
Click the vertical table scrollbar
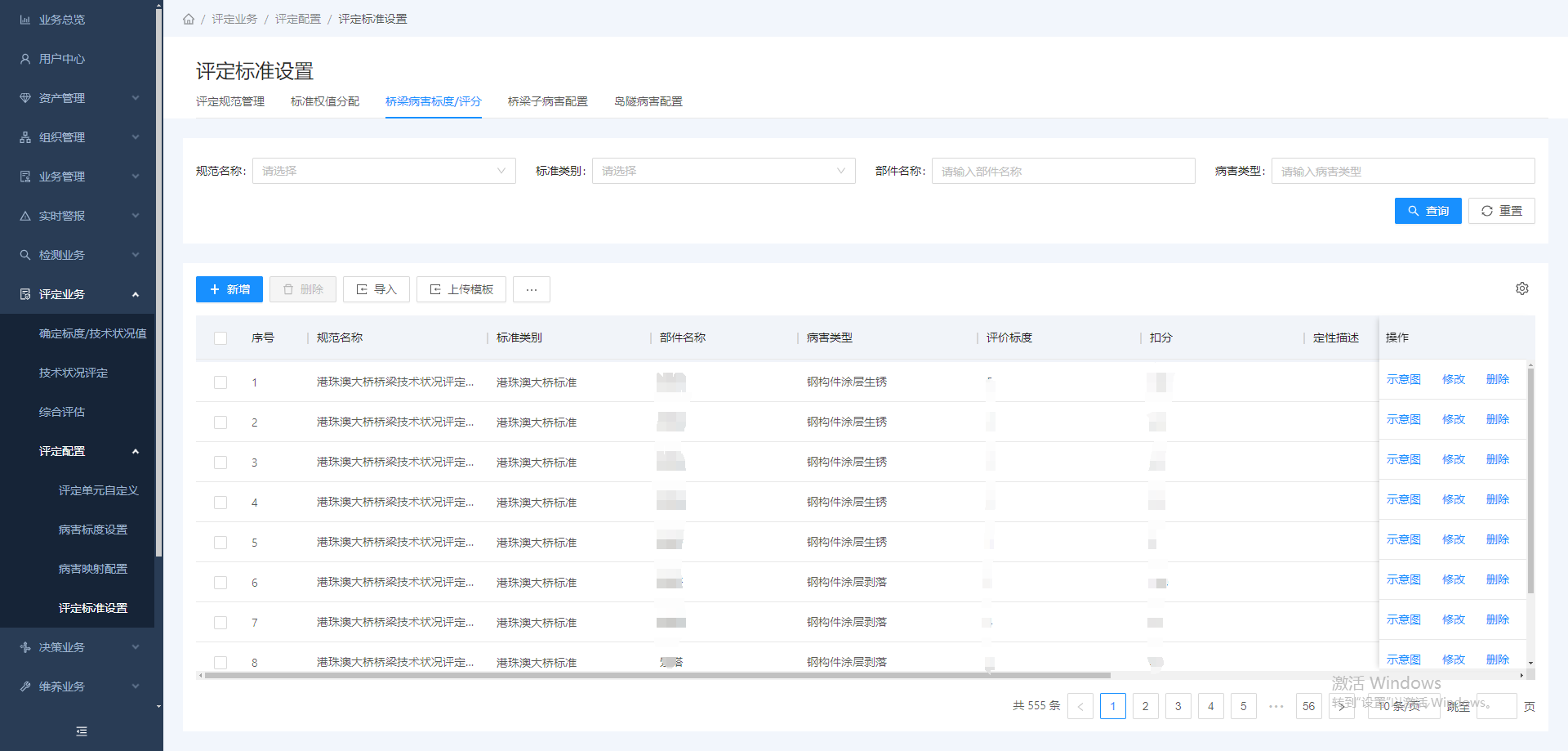1530,481
